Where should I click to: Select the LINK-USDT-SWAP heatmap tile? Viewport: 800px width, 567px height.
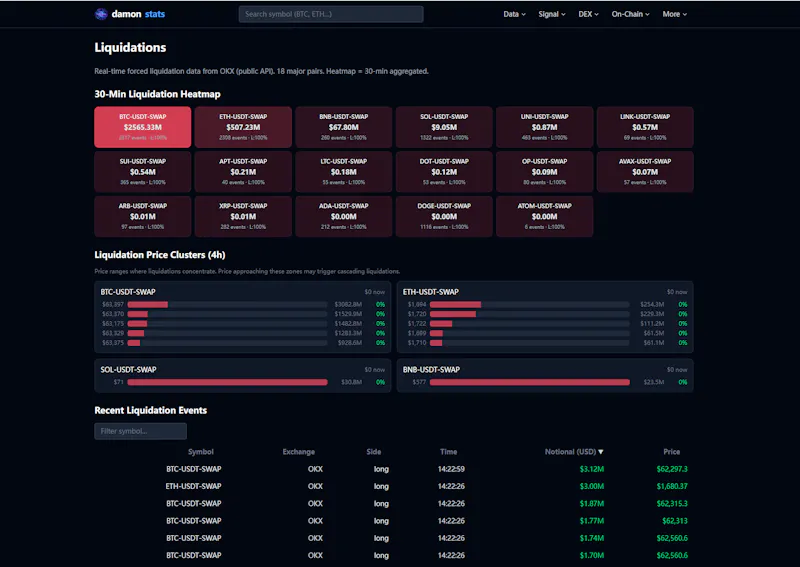pos(645,127)
